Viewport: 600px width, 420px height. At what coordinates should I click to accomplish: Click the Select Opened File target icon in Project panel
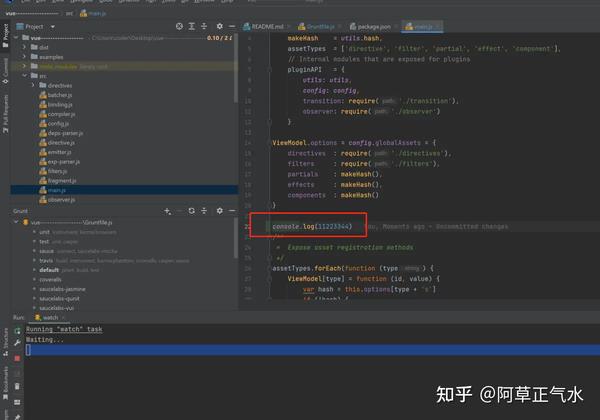coord(179,26)
